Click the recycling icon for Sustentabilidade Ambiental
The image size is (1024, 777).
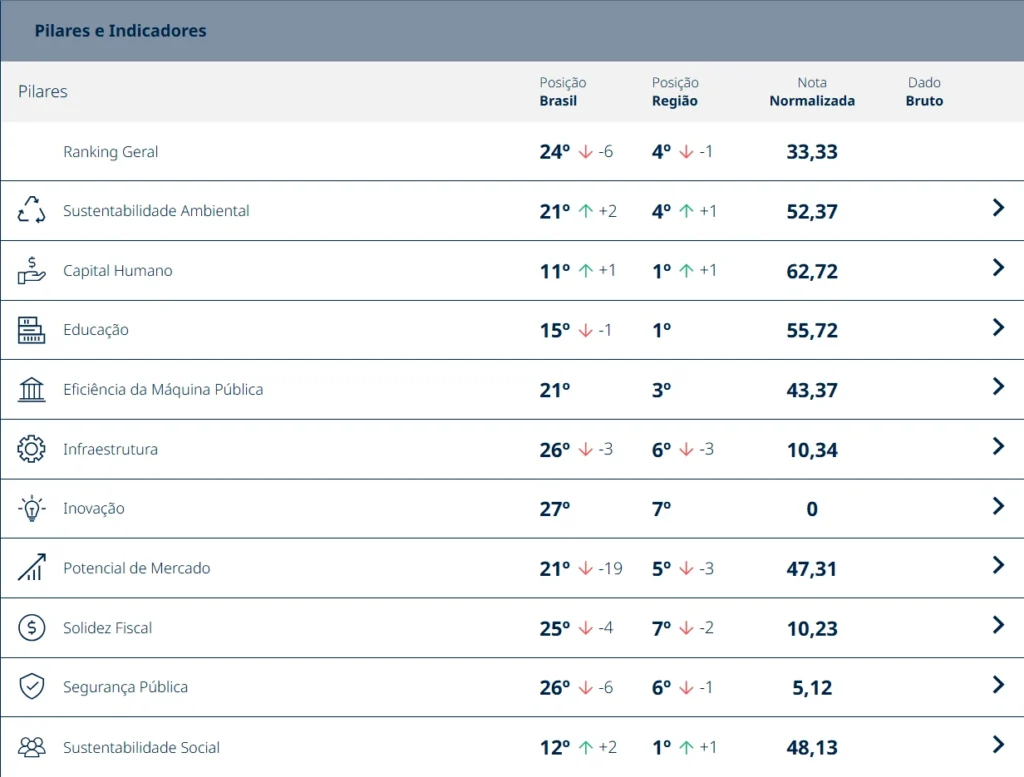pyautogui.click(x=31, y=210)
